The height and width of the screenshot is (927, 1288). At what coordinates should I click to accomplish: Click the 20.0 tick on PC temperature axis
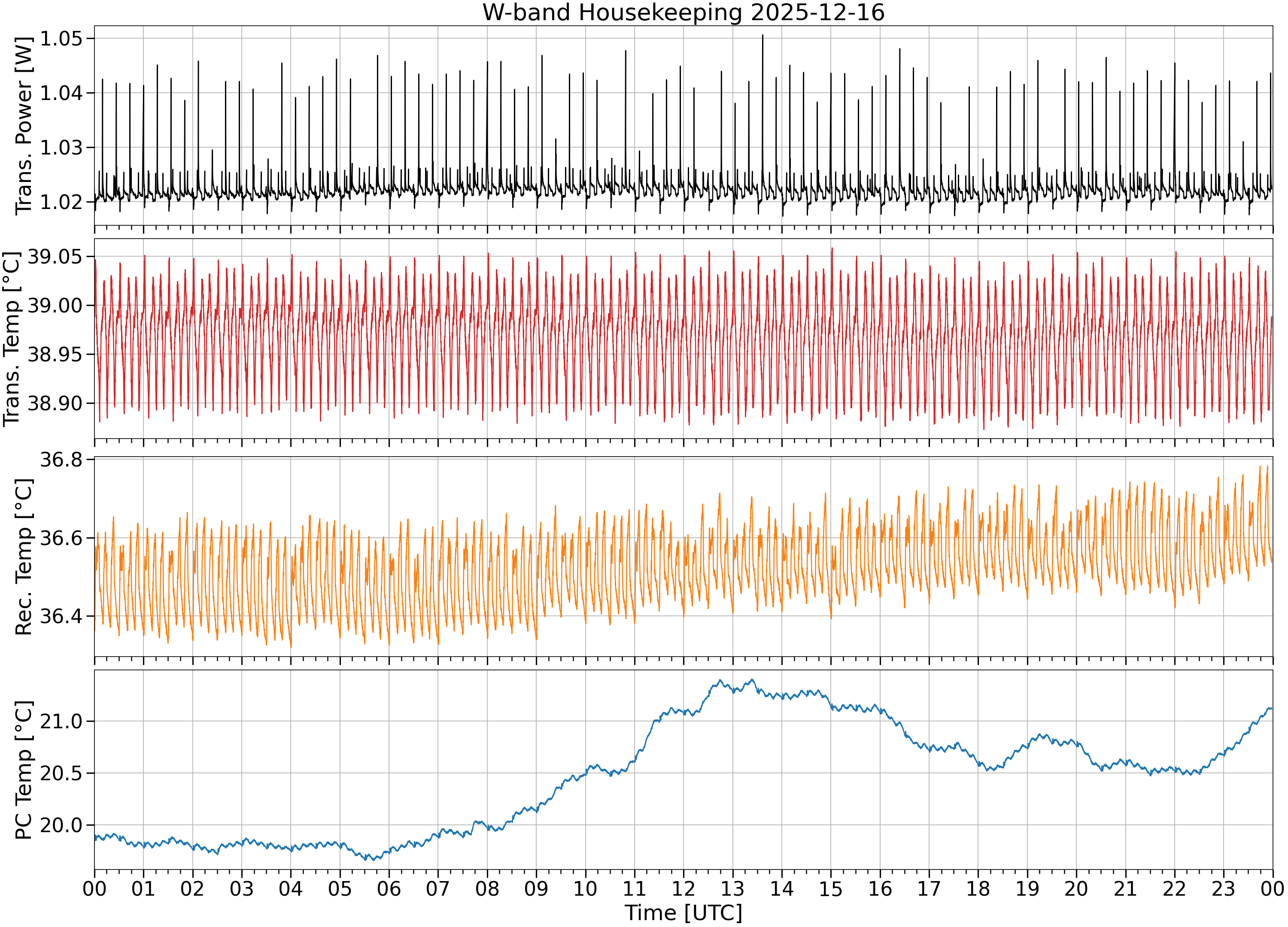61,825
